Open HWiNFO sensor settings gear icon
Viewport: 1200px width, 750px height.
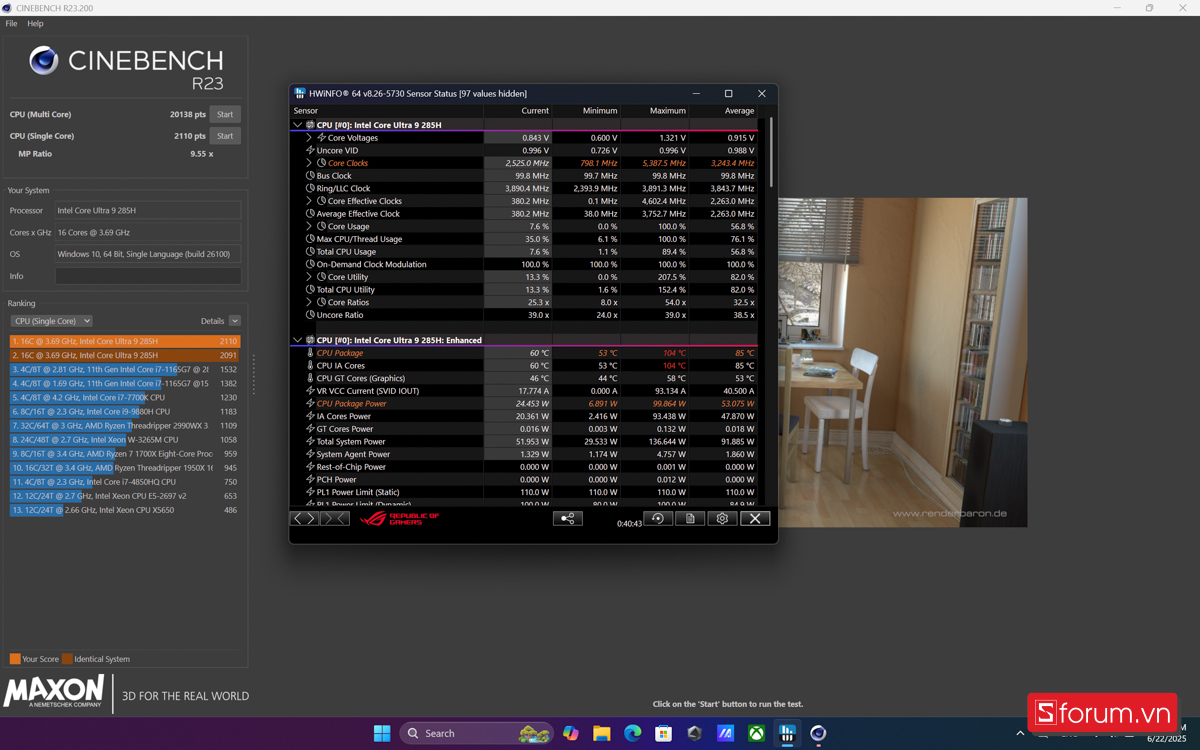pos(722,519)
